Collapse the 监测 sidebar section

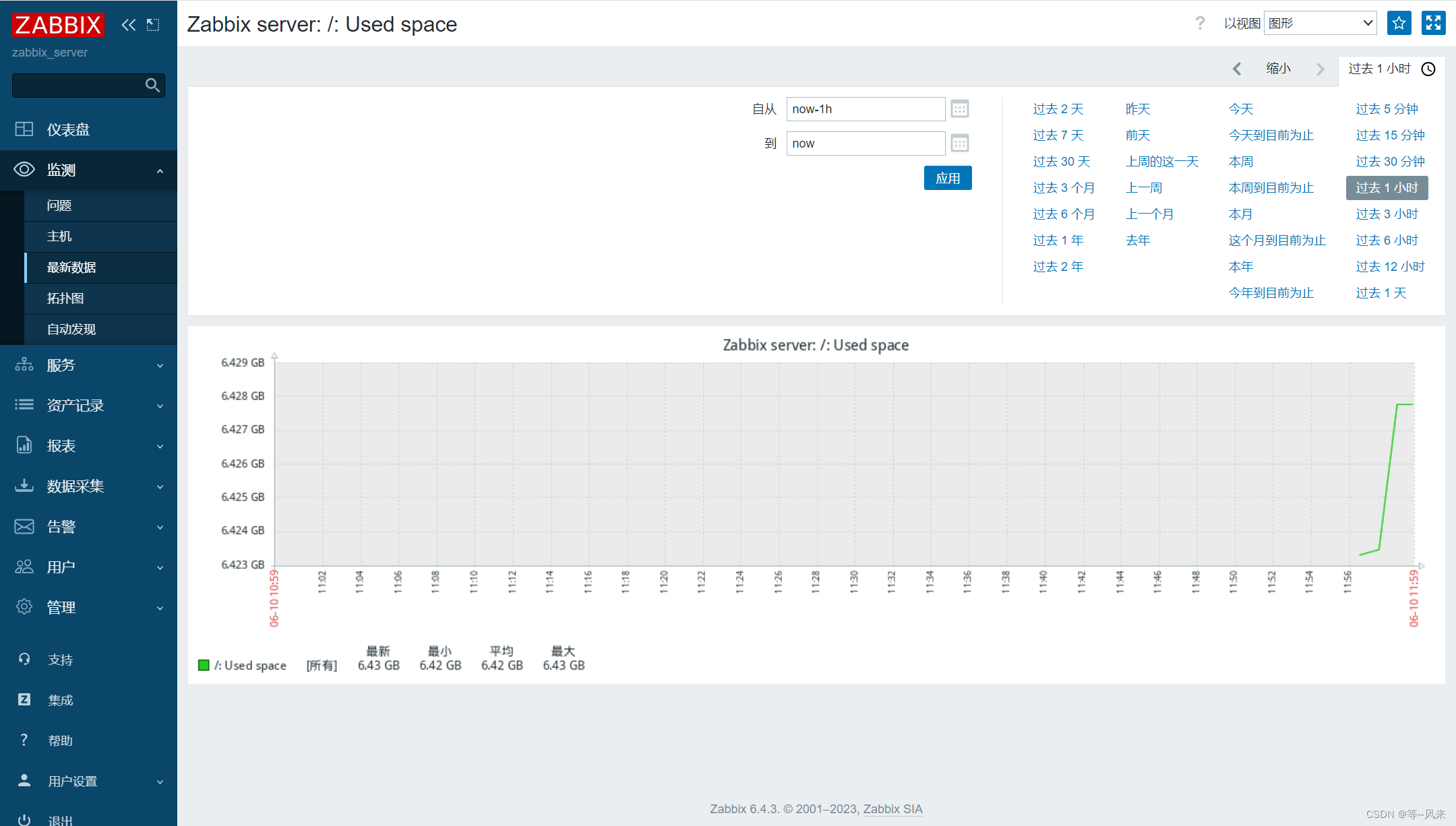coord(160,170)
